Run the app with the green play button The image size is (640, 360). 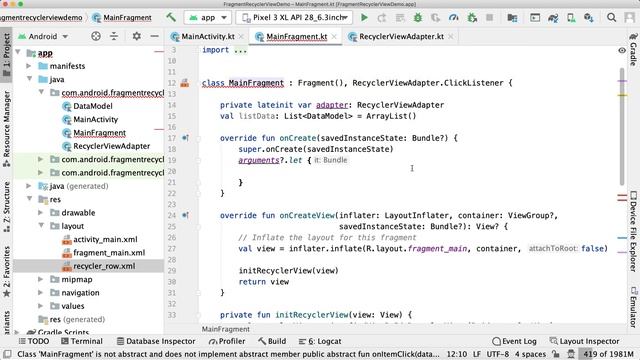coord(364,18)
